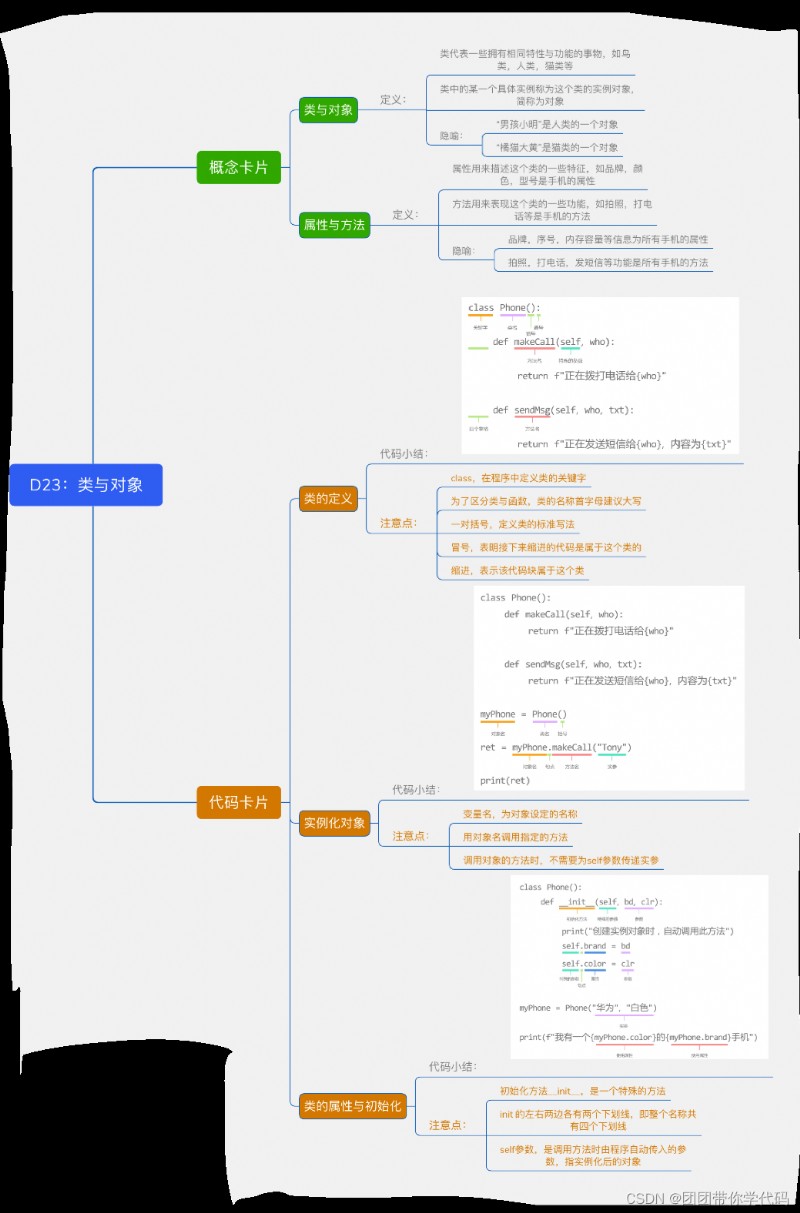800x1213 pixels.
Task: Select the orange 代码卡片 node
Action: (238, 802)
